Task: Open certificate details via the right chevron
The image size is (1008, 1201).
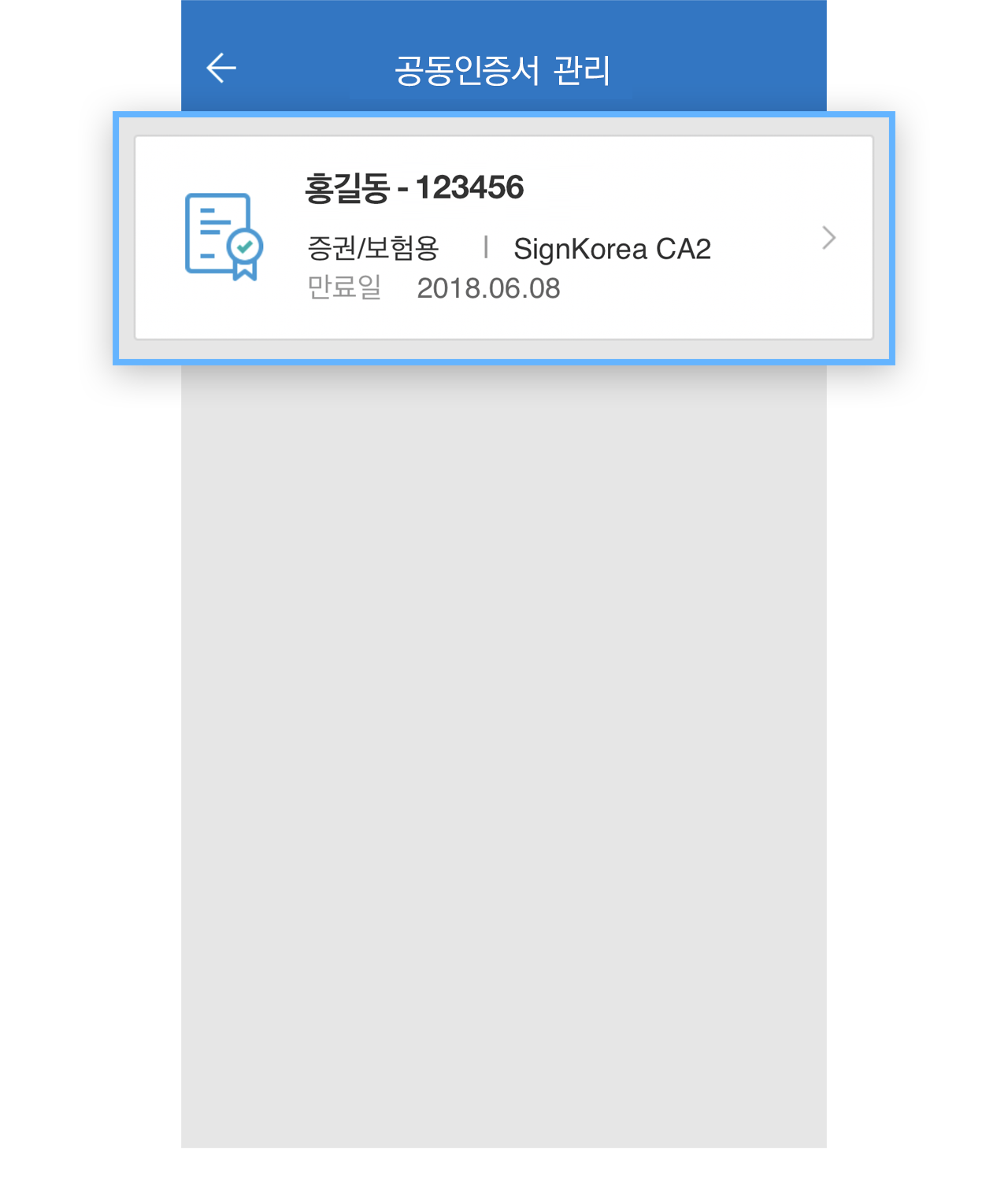Action: pos(828,237)
